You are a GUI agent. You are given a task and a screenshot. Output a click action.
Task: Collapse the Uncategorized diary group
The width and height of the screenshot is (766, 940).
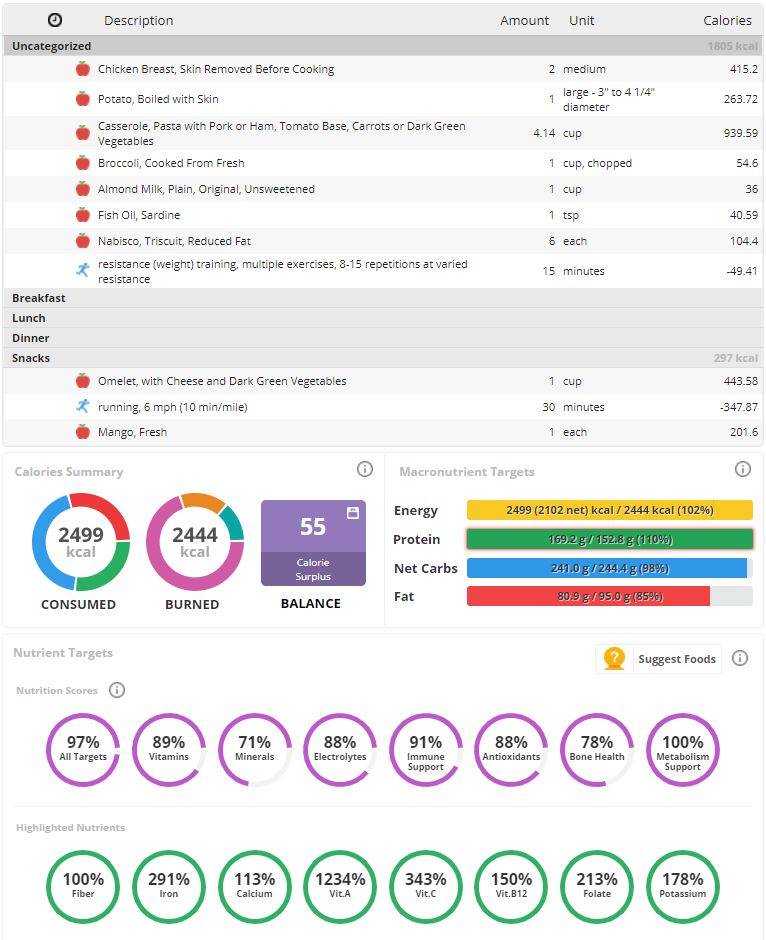click(x=383, y=46)
